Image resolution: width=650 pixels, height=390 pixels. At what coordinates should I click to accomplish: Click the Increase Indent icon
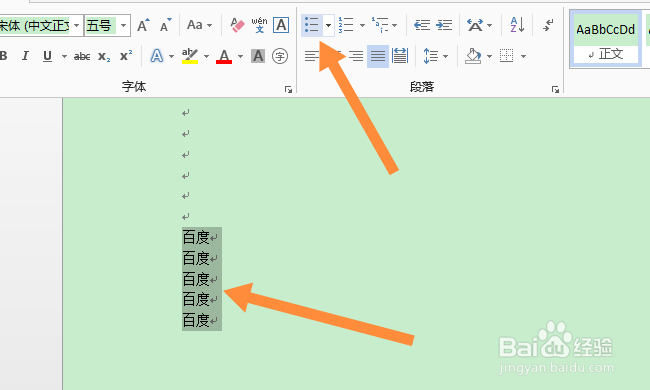tap(444, 25)
